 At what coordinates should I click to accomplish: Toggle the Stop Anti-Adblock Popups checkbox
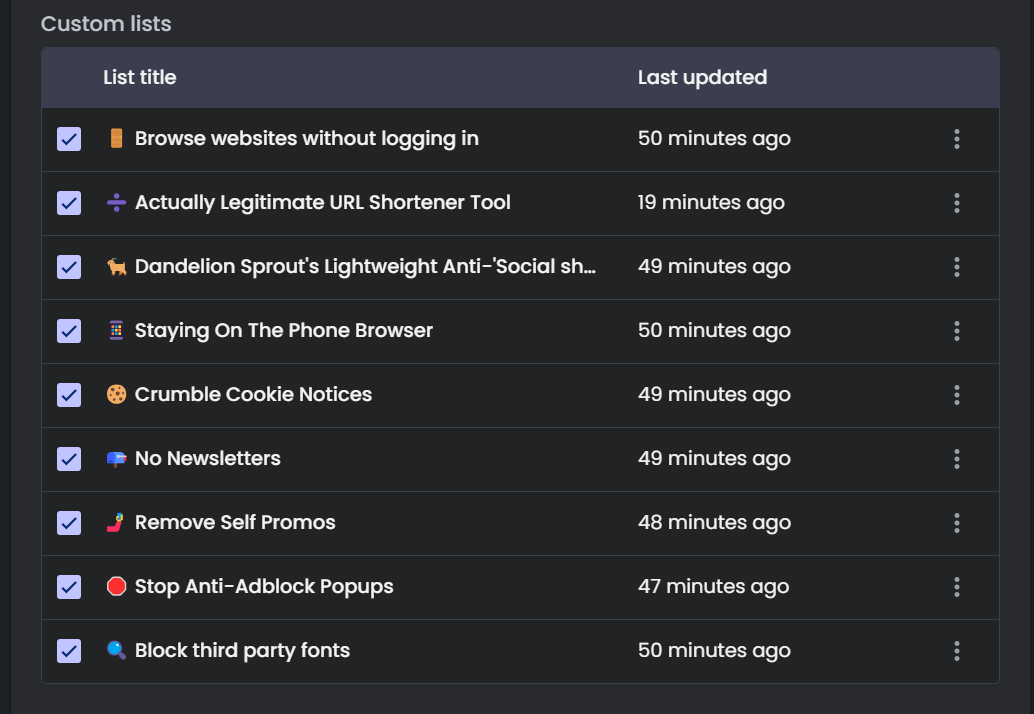coord(69,587)
